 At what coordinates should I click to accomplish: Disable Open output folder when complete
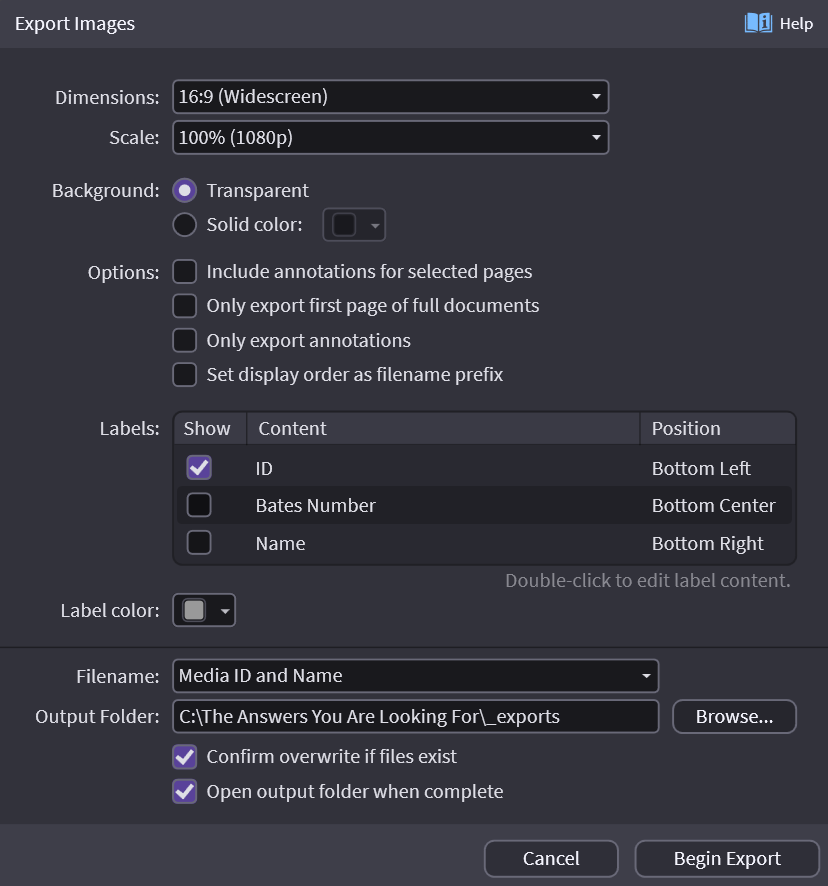pos(185,792)
